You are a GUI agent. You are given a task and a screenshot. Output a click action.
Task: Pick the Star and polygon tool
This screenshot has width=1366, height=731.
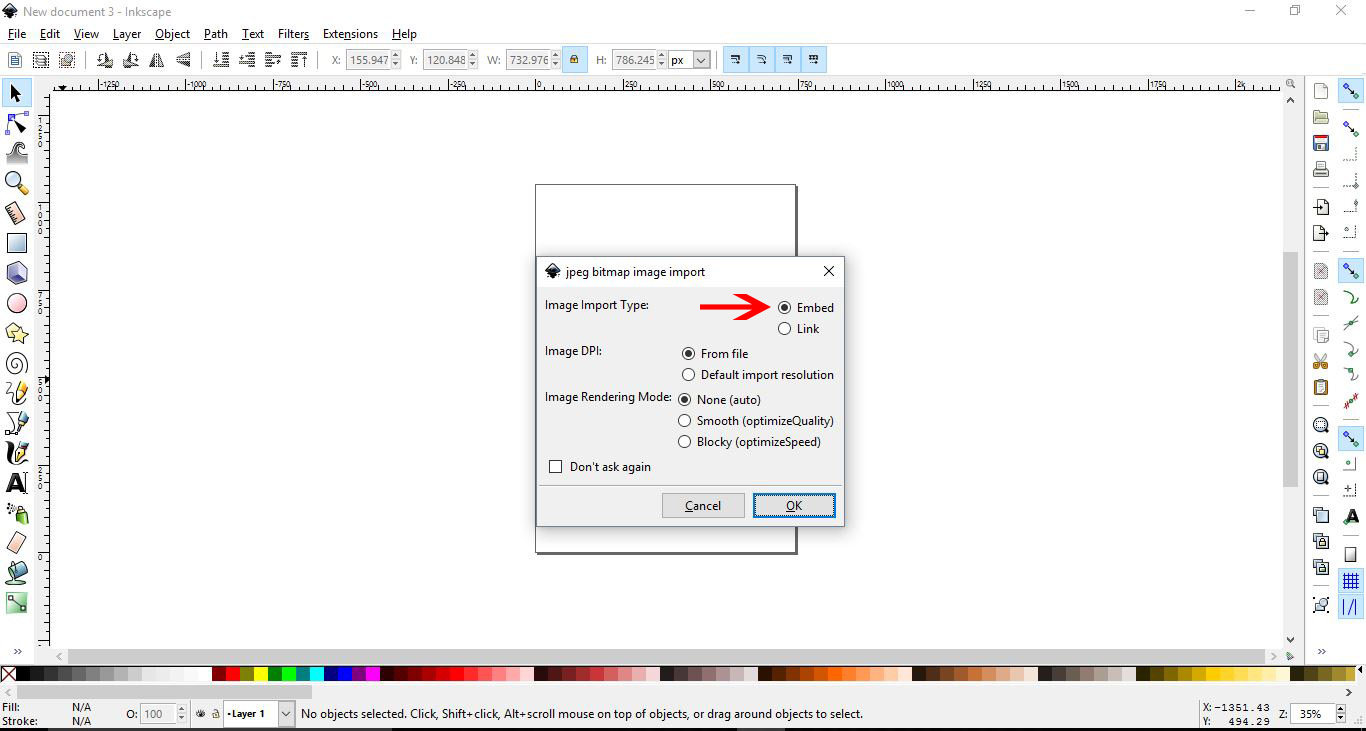[x=16, y=333]
